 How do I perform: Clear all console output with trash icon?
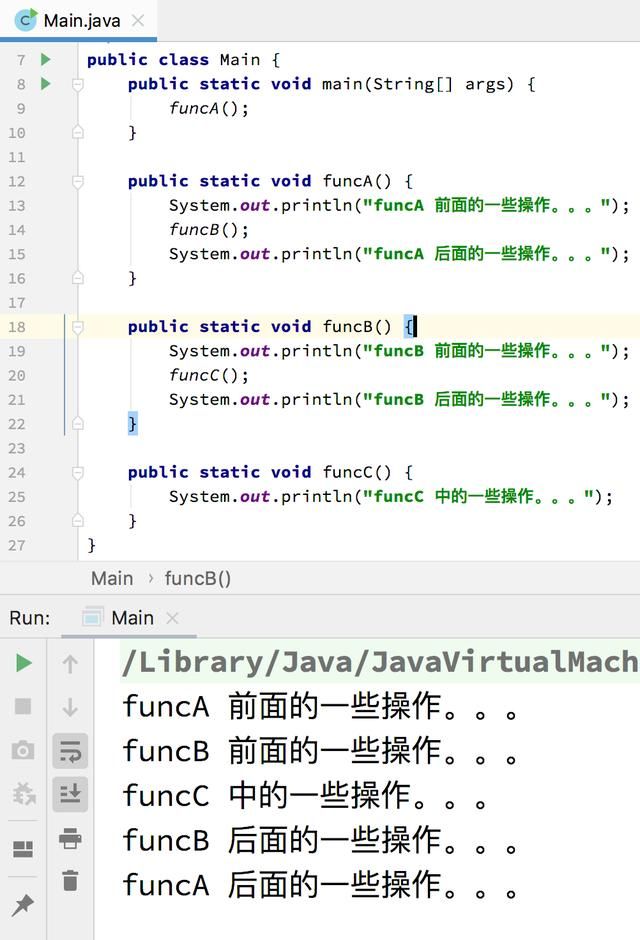(70, 880)
